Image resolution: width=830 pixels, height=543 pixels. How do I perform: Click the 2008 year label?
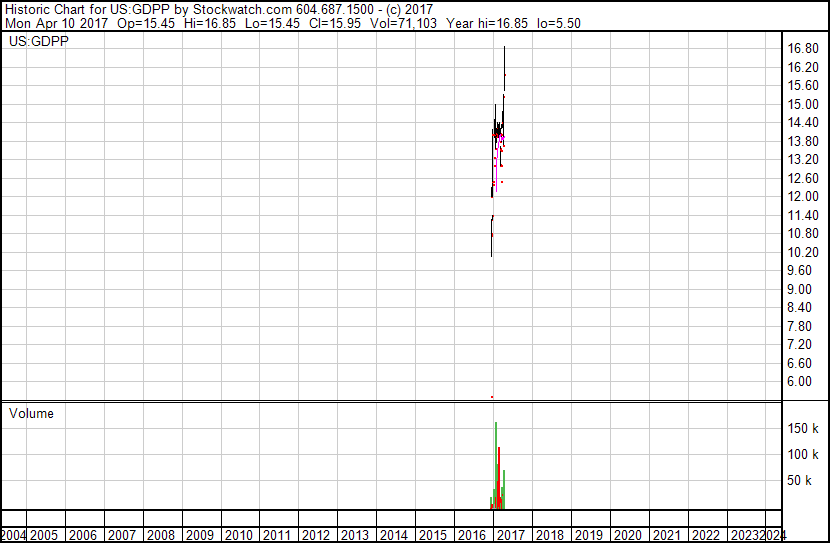(161, 535)
